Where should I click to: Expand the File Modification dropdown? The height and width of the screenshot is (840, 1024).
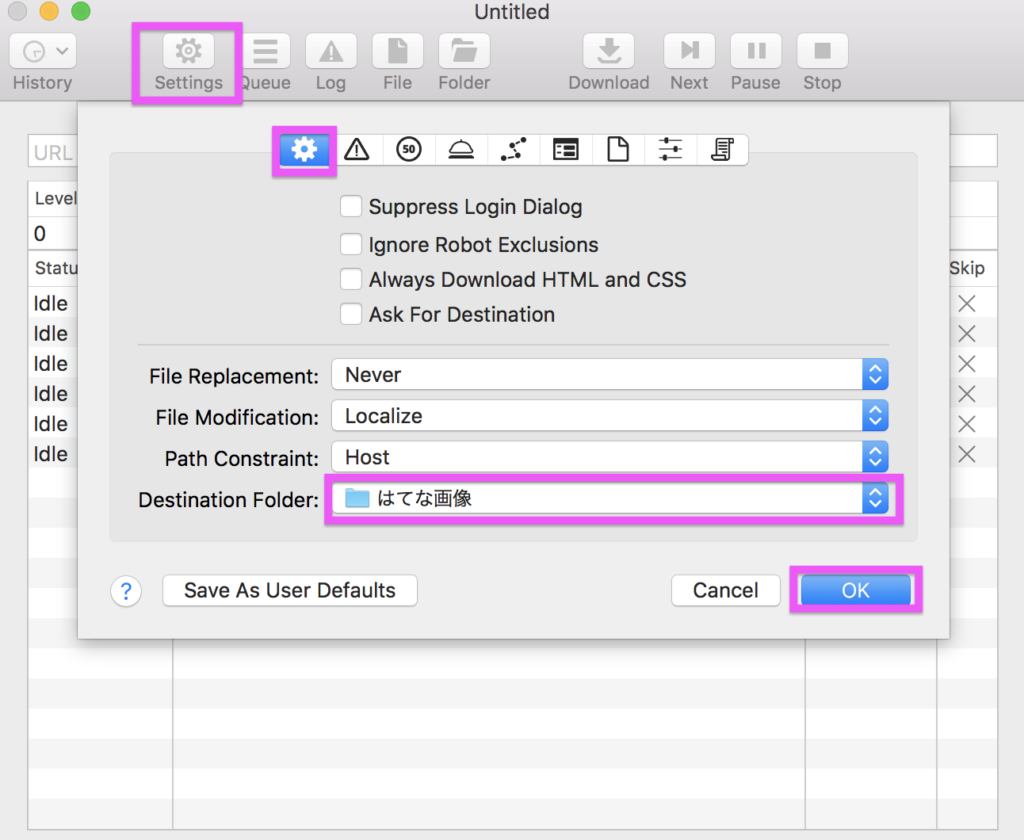[x=609, y=416]
